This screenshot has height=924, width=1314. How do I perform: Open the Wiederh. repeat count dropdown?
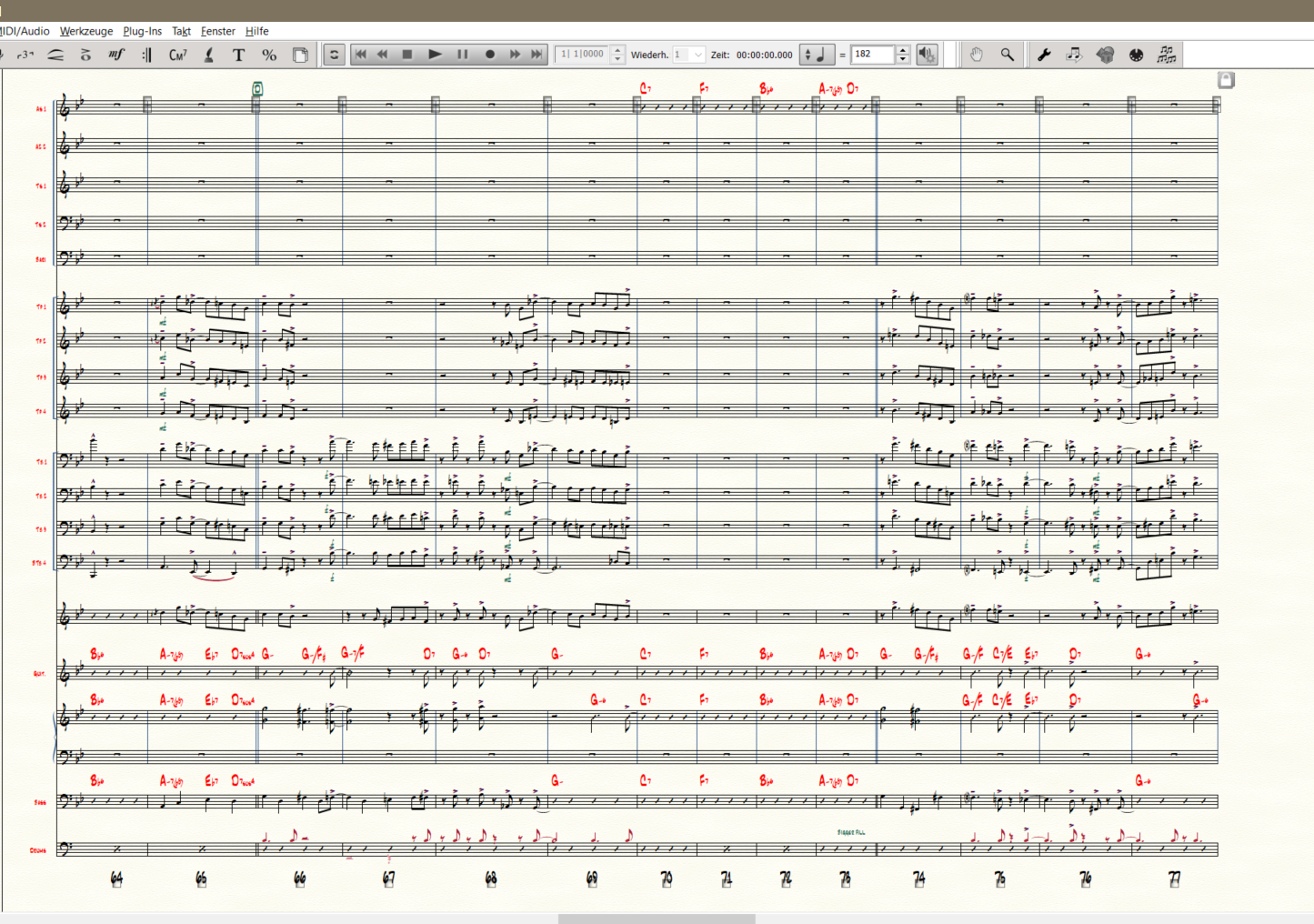tap(697, 55)
